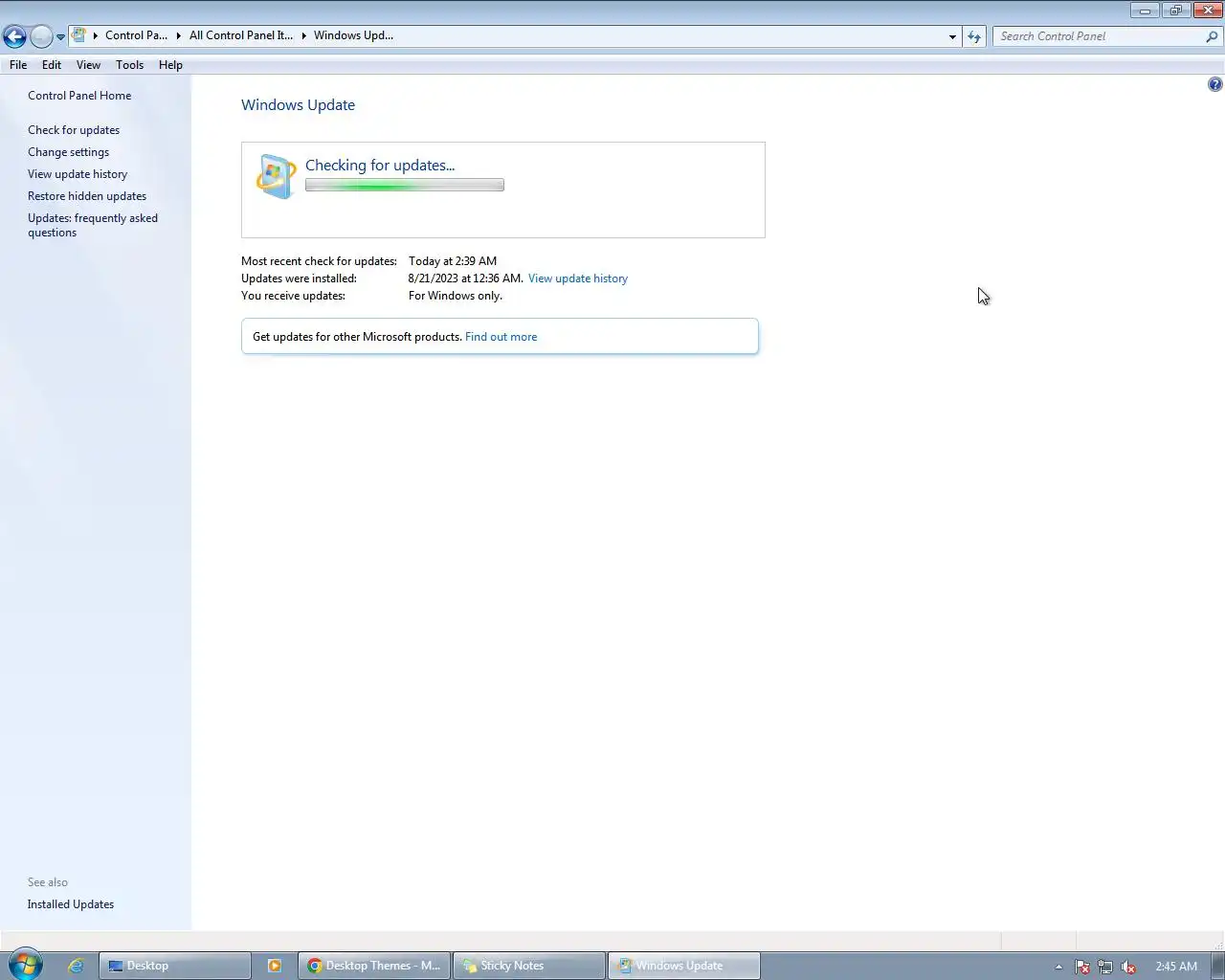
Task: Focus the Search Control Panel box
Action: (1099, 36)
